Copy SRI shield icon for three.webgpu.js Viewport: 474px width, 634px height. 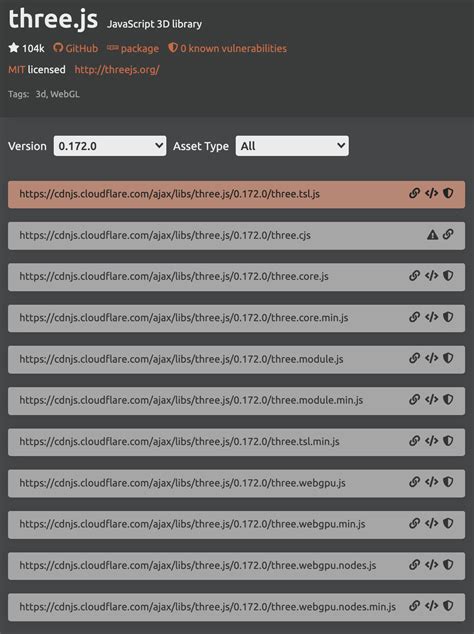coord(448,482)
